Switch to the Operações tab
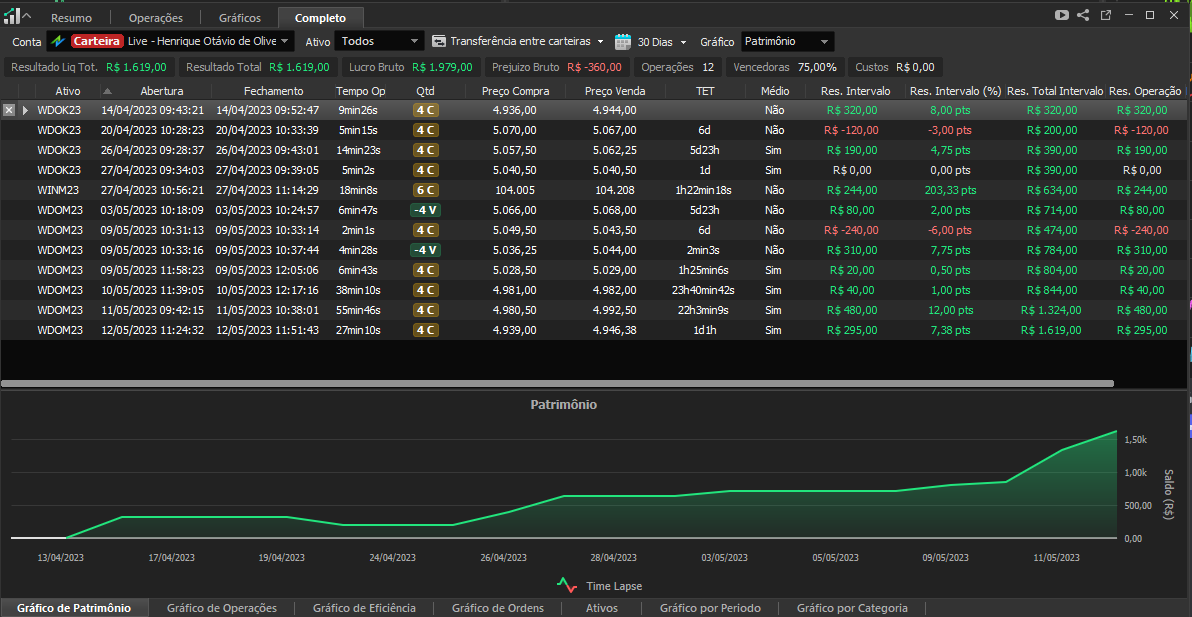 coord(156,17)
